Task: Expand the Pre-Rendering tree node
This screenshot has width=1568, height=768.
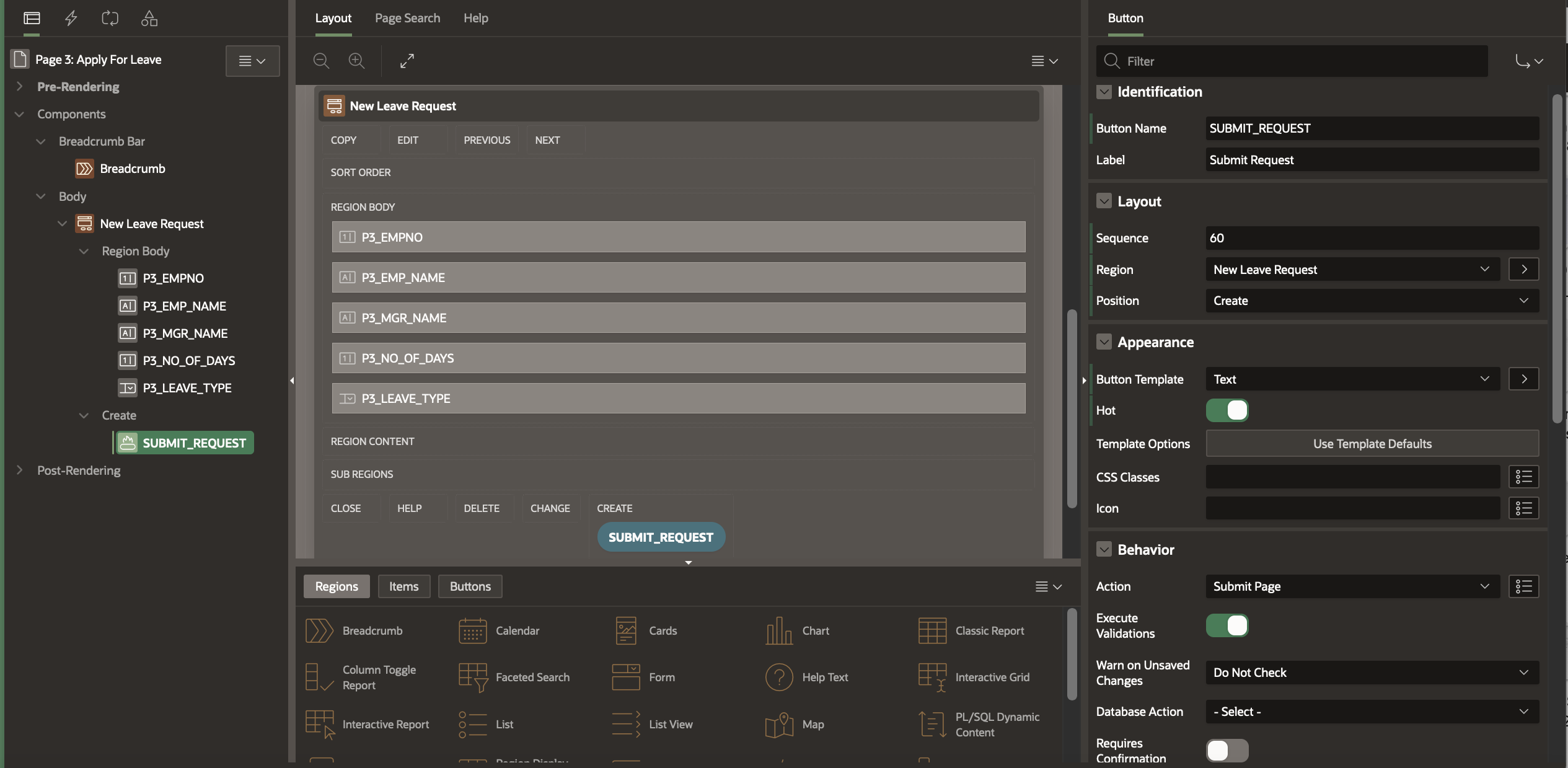Action: pos(19,87)
